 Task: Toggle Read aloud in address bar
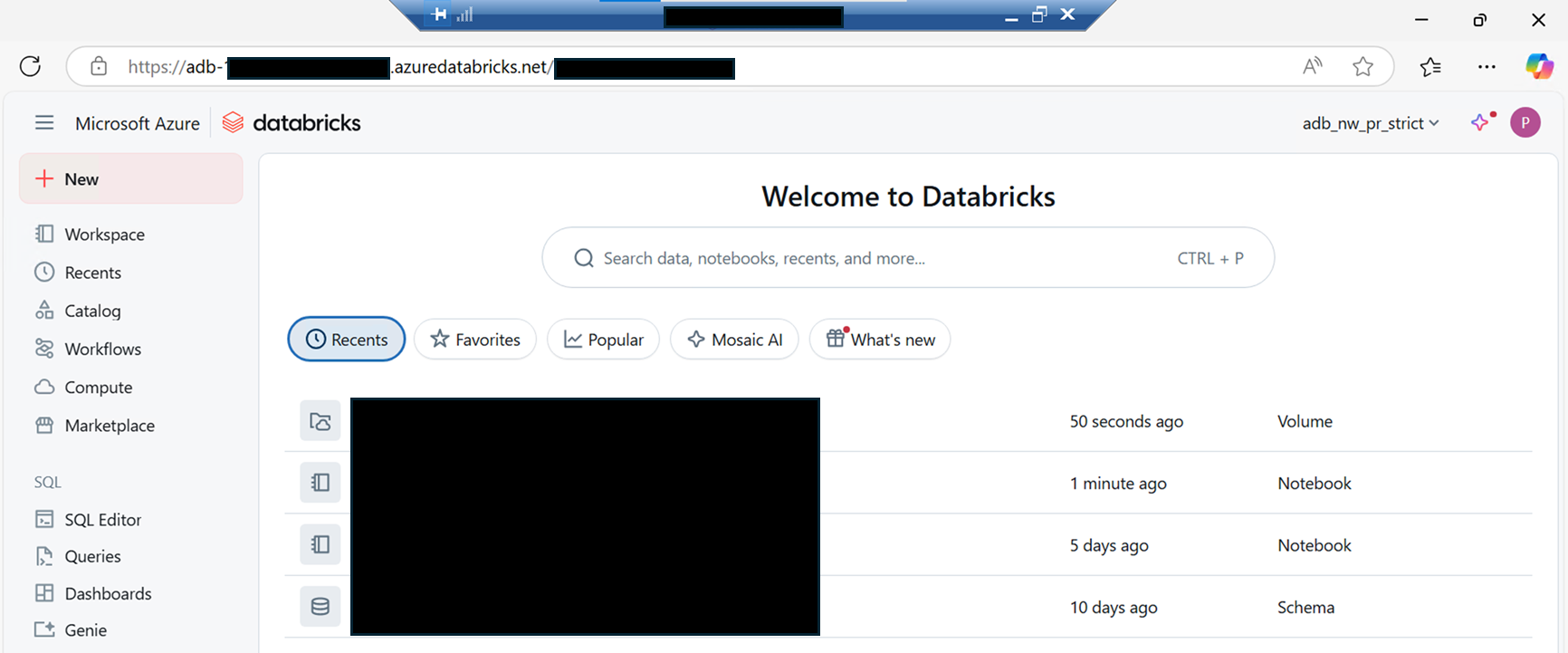(x=1313, y=66)
